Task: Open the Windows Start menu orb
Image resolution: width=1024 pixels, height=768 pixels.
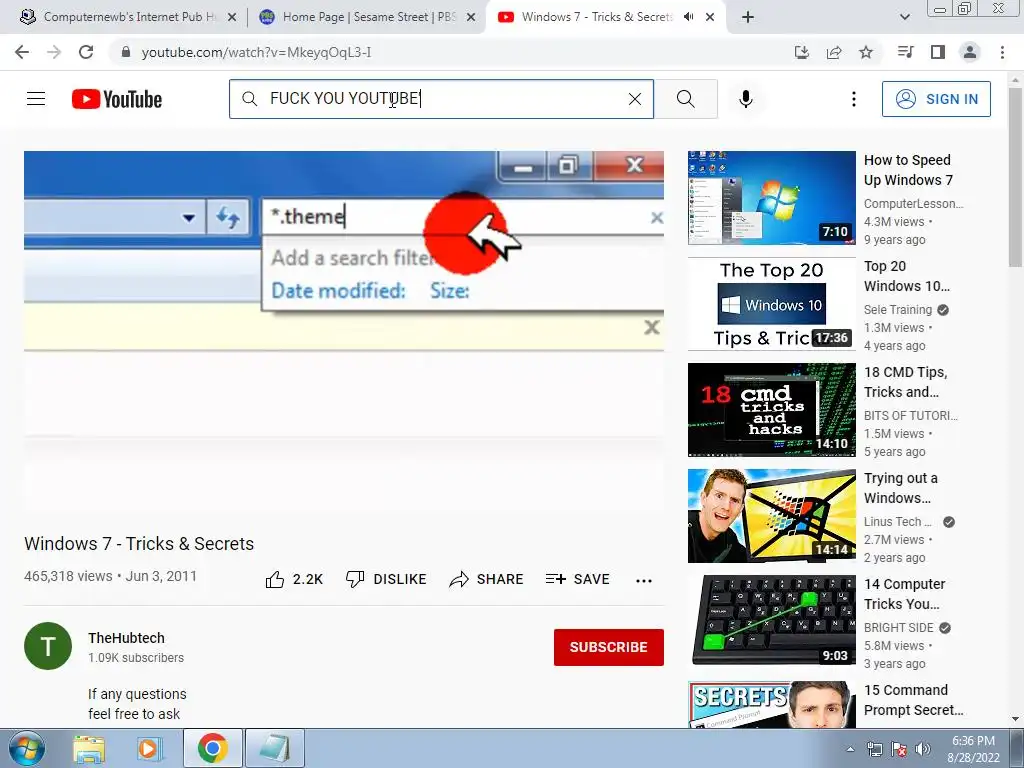Action: 27,748
